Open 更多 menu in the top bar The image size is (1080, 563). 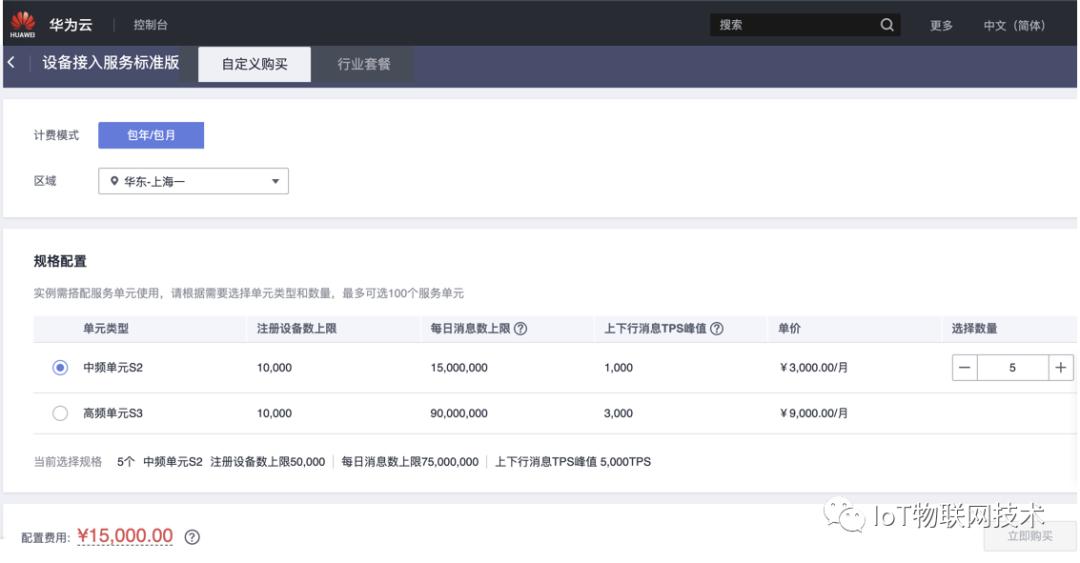941,25
